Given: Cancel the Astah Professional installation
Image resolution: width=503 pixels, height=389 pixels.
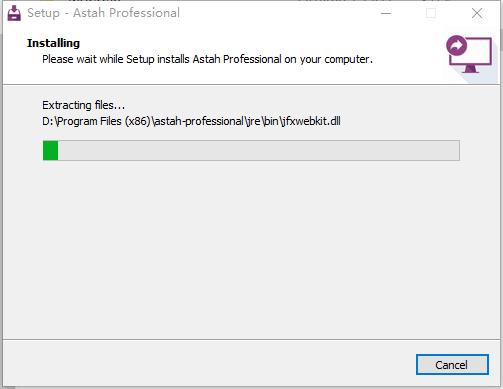Looking at the screenshot, I should coord(452,365).
